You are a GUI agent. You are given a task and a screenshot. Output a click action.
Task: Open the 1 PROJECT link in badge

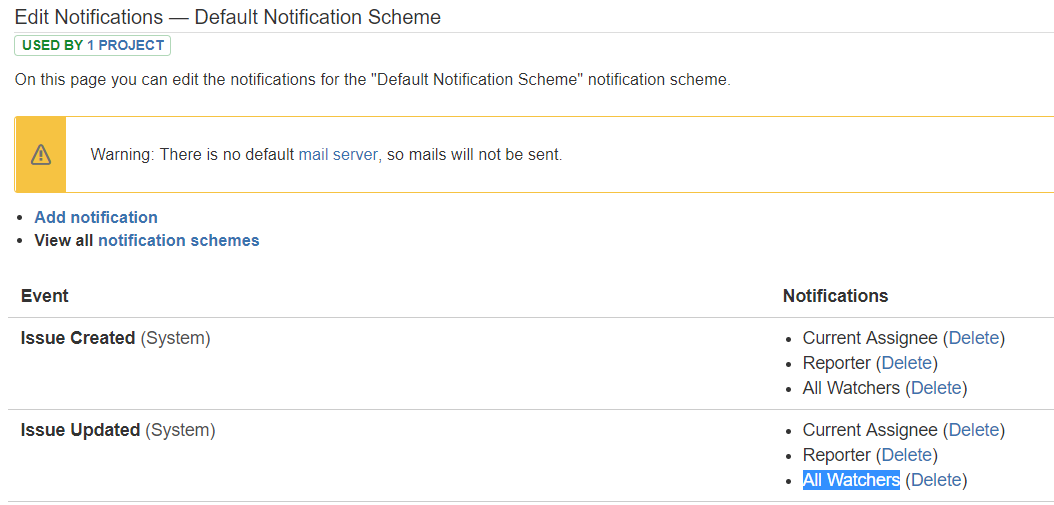click(126, 46)
